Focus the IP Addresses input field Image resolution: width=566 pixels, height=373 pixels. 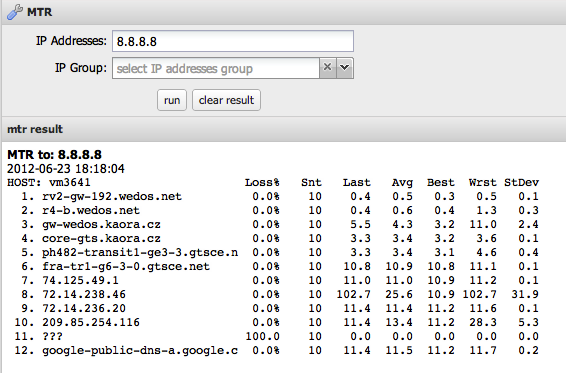233,41
